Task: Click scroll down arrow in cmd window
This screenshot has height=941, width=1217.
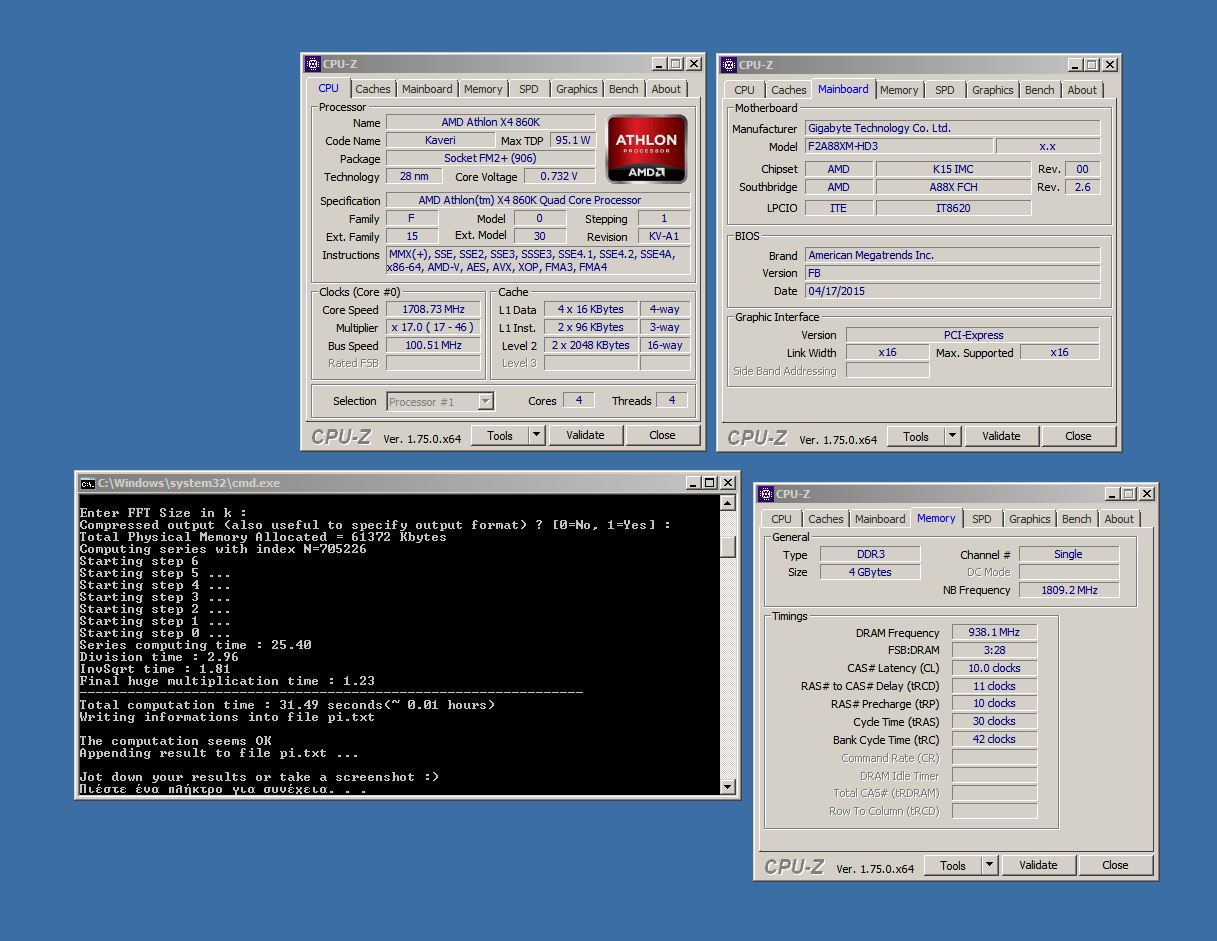Action: click(x=728, y=787)
